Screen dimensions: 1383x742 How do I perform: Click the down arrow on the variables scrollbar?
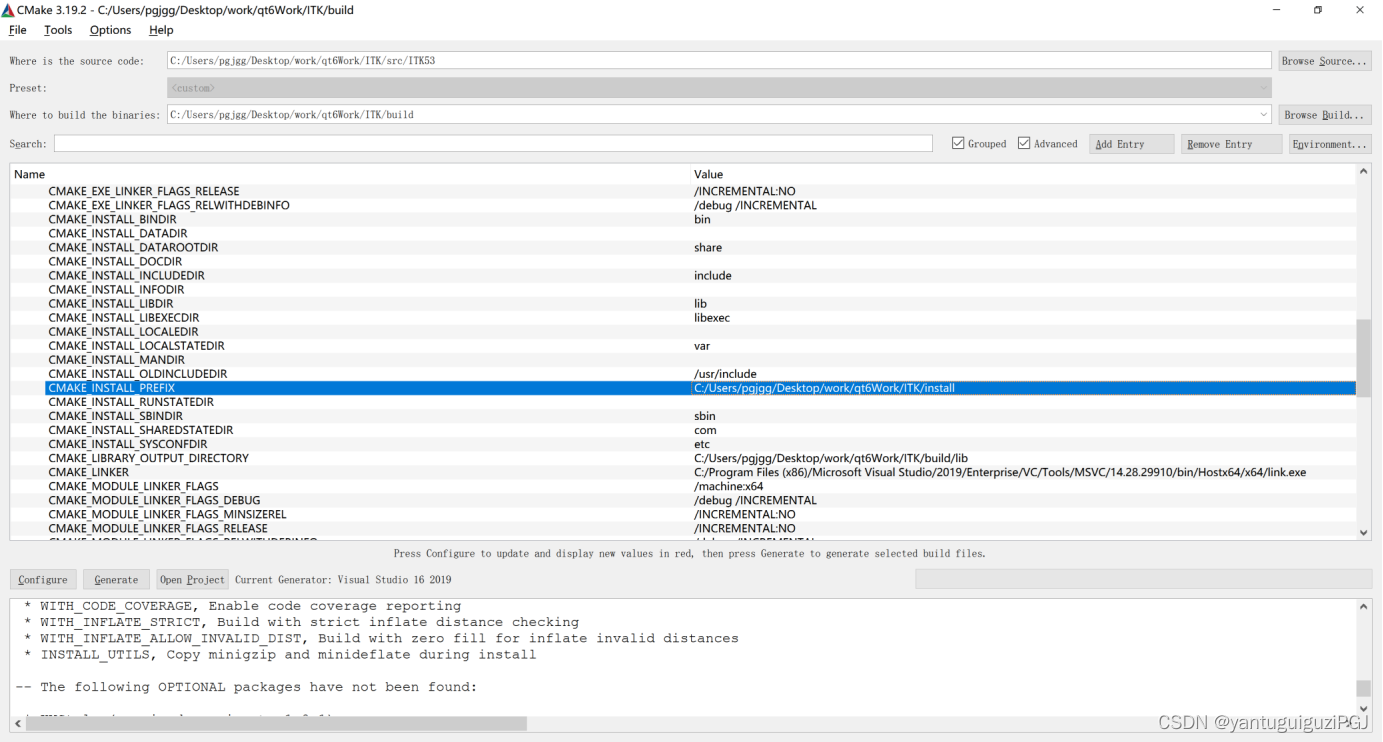coord(1363,531)
